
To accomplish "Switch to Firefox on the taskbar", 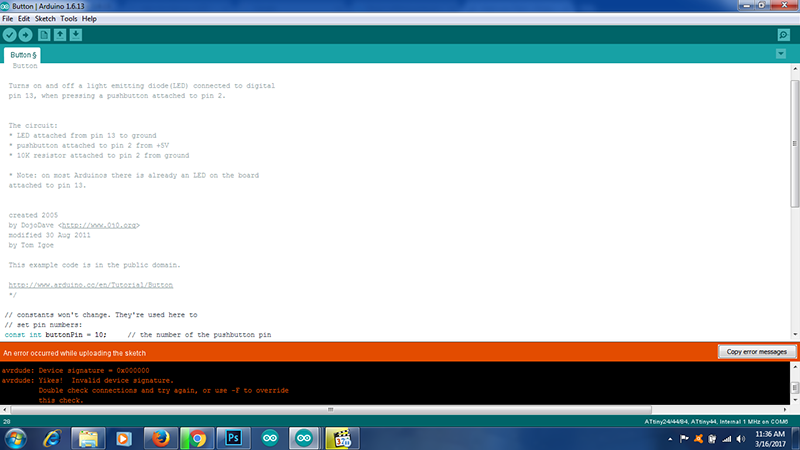I will point(161,439).
